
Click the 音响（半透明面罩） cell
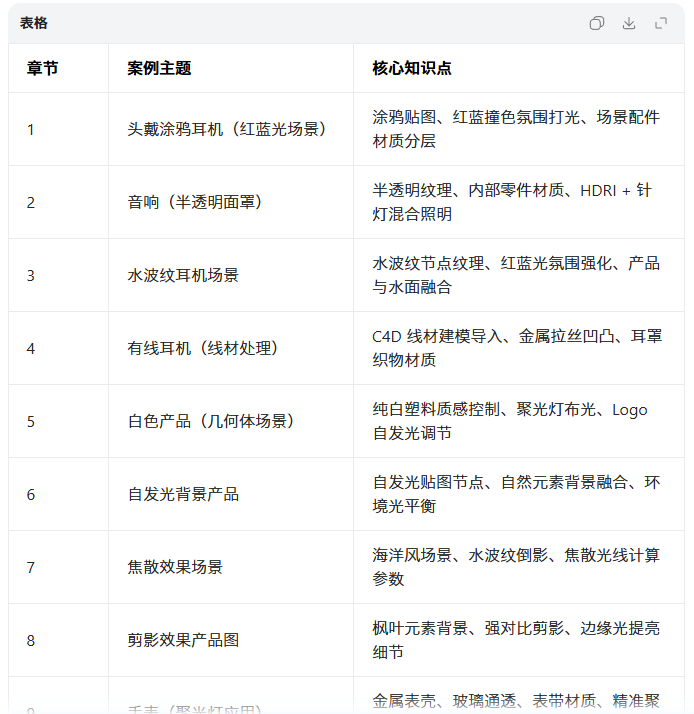[x=194, y=202]
